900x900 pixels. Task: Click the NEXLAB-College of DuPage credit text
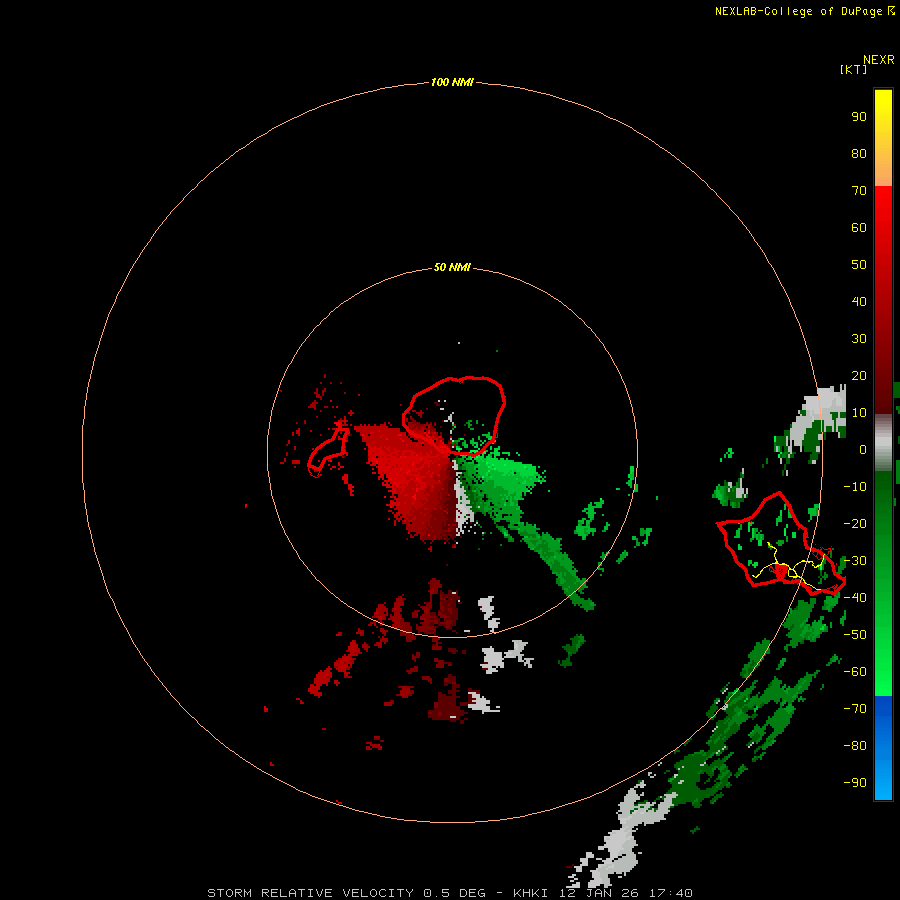tap(804, 11)
